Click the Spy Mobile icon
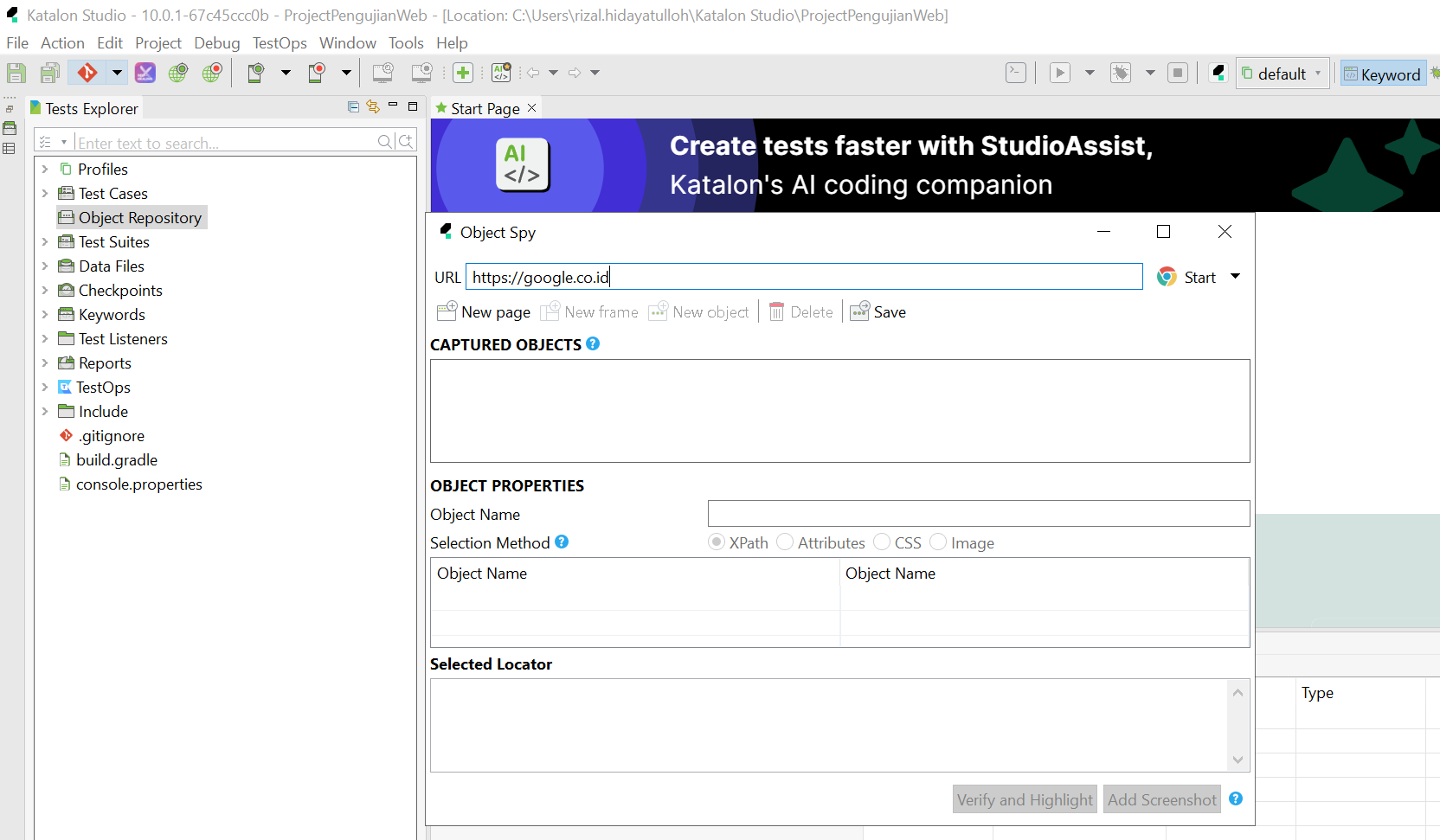Viewport: 1440px width, 840px height. (255, 73)
